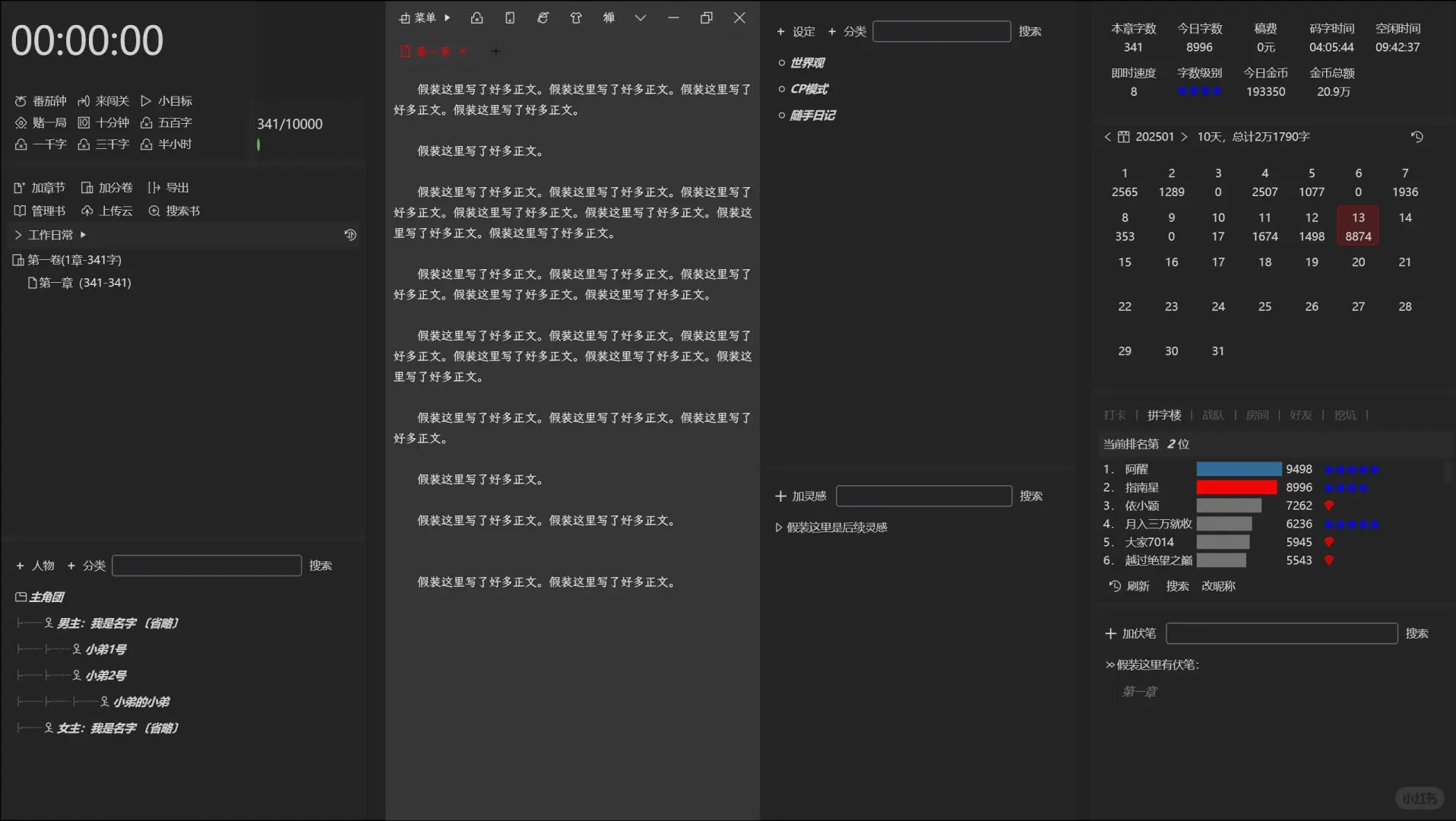Close the red 第一章 chapter tab
Viewport: 1456px width, 821px height.
pyautogui.click(x=462, y=51)
